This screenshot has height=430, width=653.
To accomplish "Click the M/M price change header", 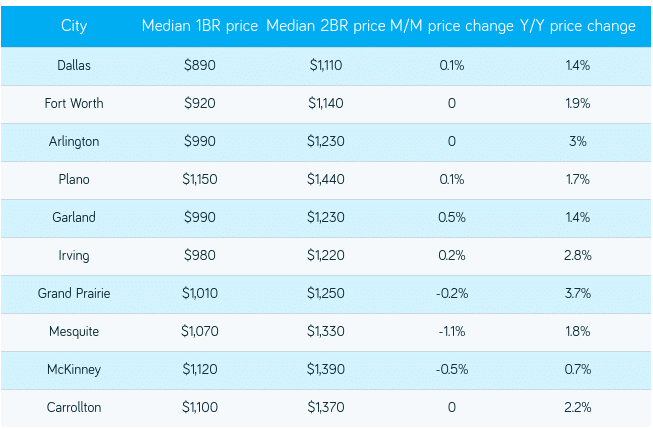I will [x=451, y=26].
